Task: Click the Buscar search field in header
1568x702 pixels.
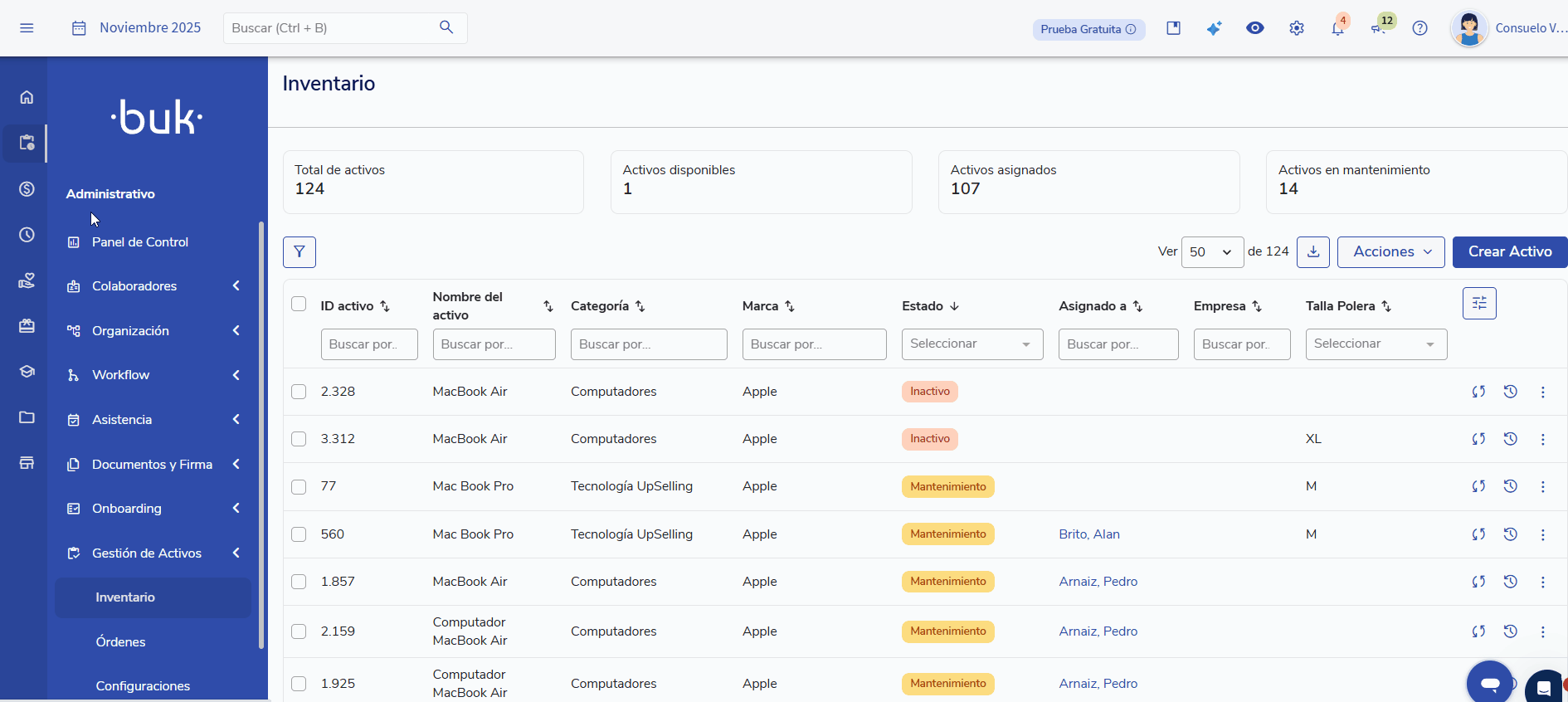Action: tap(332, 28)
